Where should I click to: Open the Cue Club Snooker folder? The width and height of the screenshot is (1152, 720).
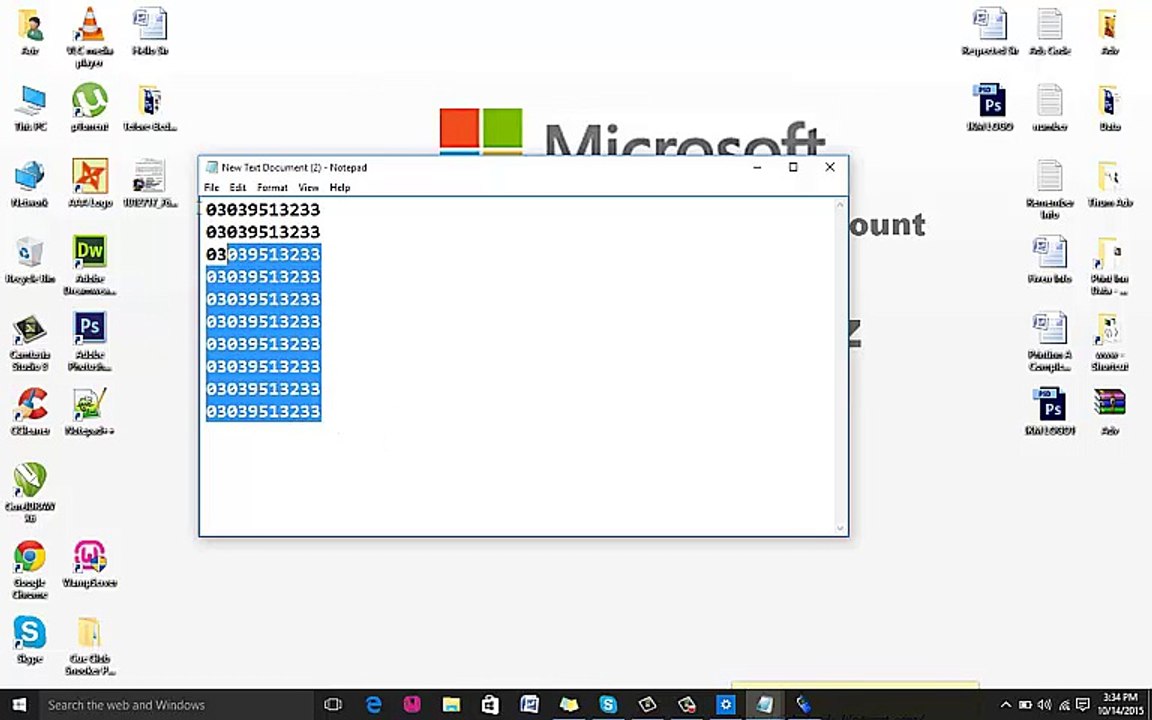tap(90, 645)
